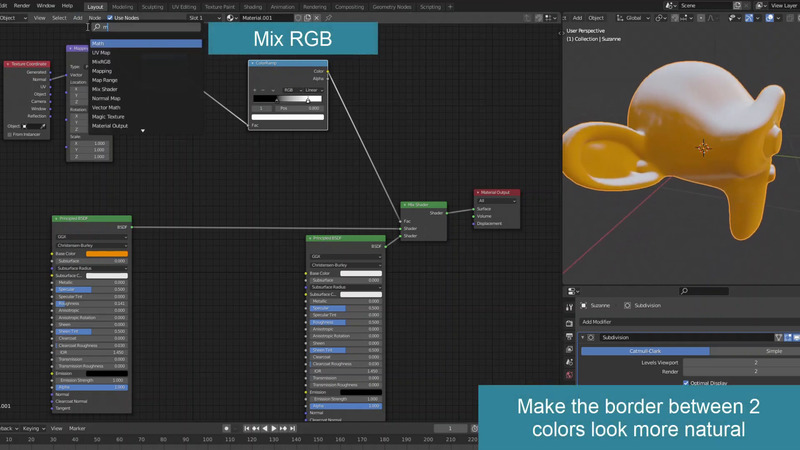The image size is (800, 450).
Task: Choose Mix Shader in the search results
Action: pyautogui.click(x=105, y=89)
